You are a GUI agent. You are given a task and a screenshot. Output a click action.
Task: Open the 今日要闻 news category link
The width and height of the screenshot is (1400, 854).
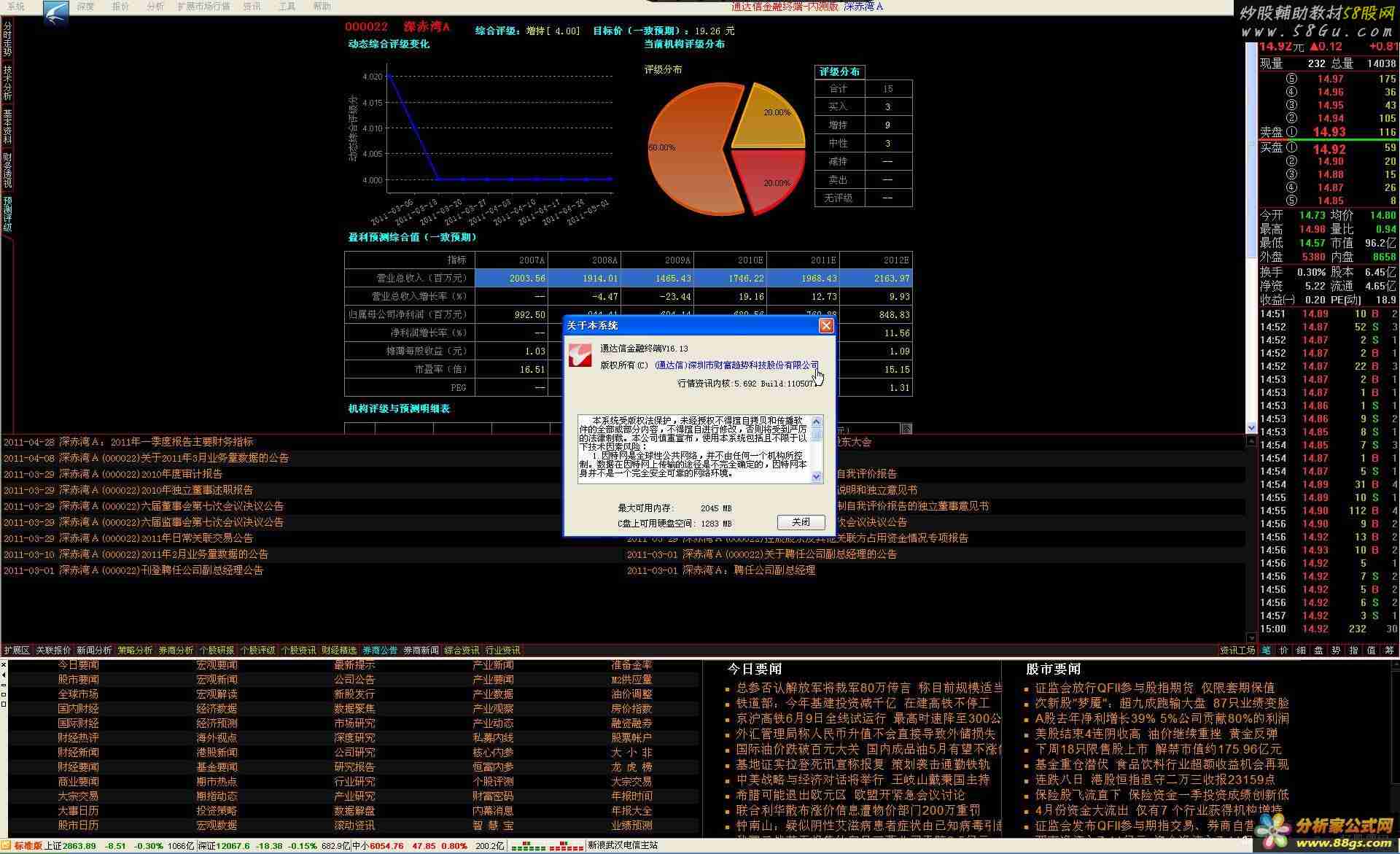(78, 665)
